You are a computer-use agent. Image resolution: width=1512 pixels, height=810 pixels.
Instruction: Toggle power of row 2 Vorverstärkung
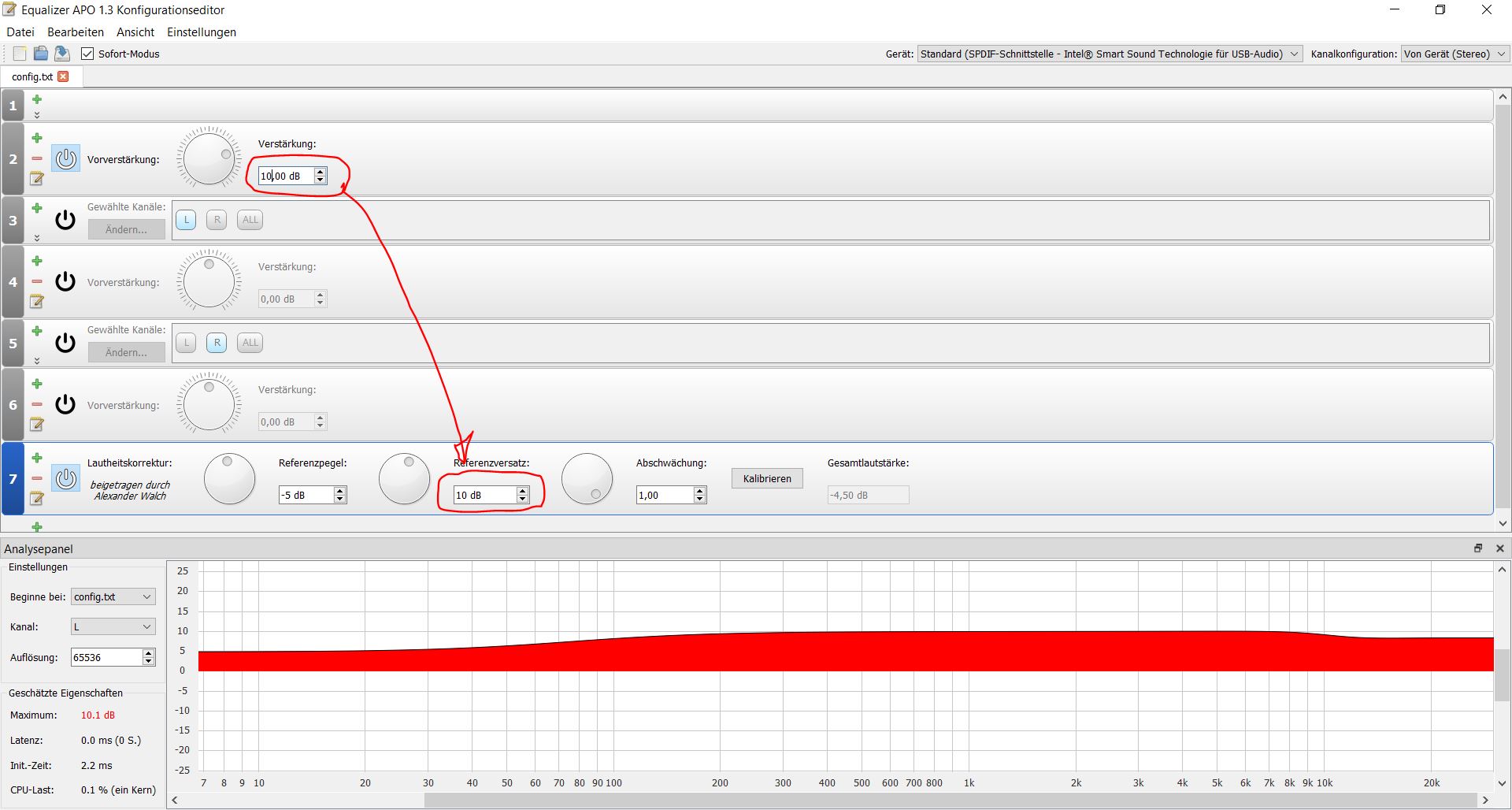pos(66,158)
